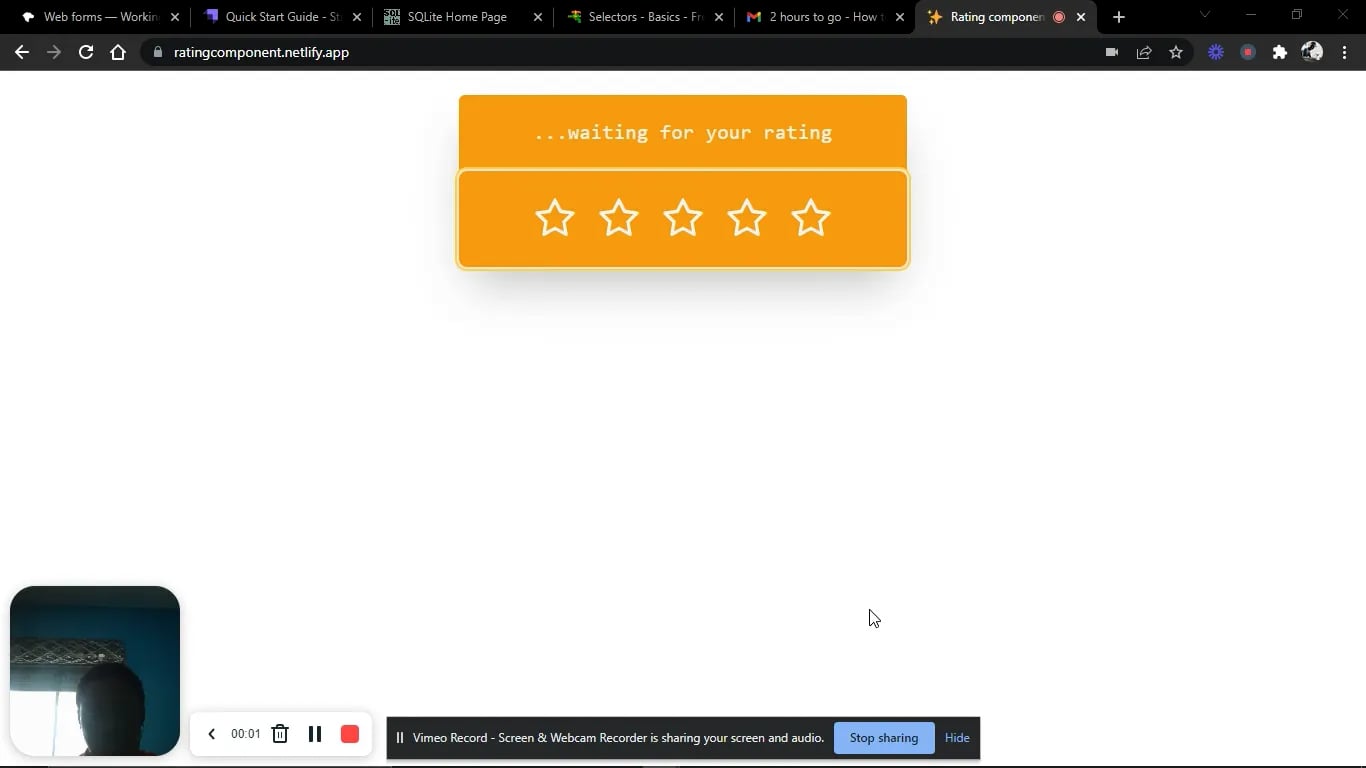Delete the recording with trash icon
The width and height of the screenshot is (1366, 768).
pos(280,734)
